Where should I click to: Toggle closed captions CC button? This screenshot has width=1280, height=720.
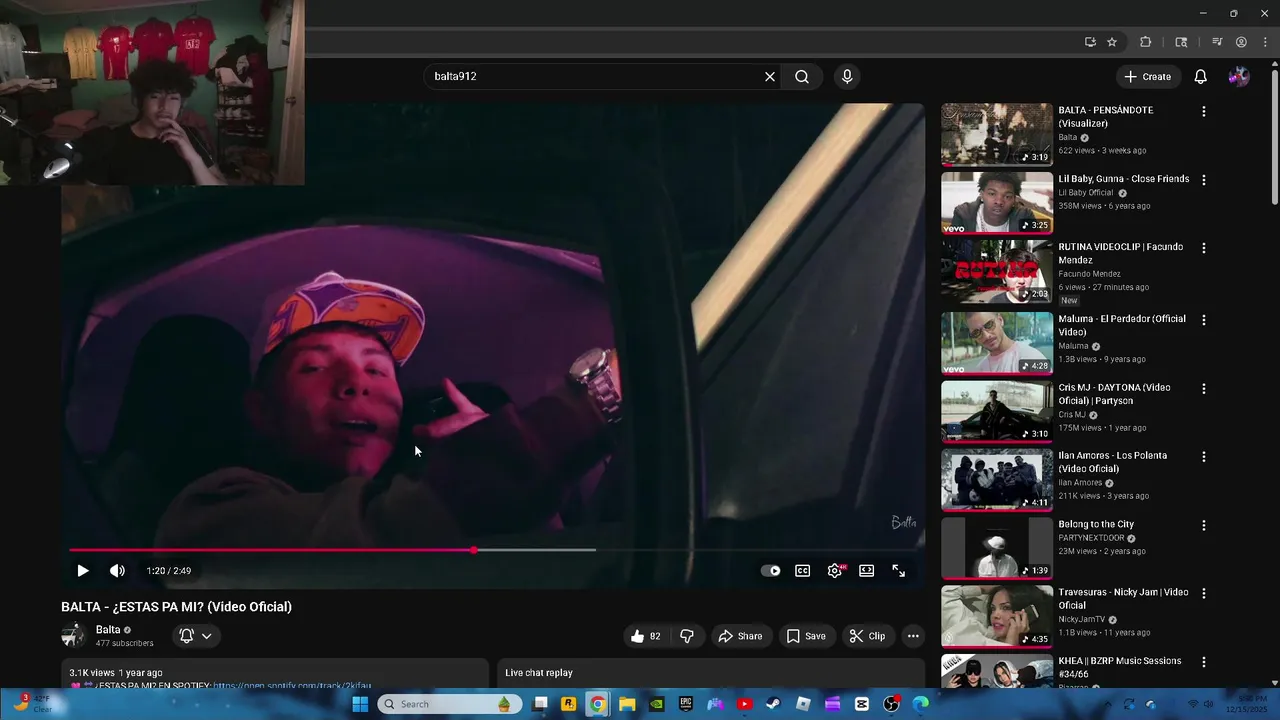(x=803, y=571)
